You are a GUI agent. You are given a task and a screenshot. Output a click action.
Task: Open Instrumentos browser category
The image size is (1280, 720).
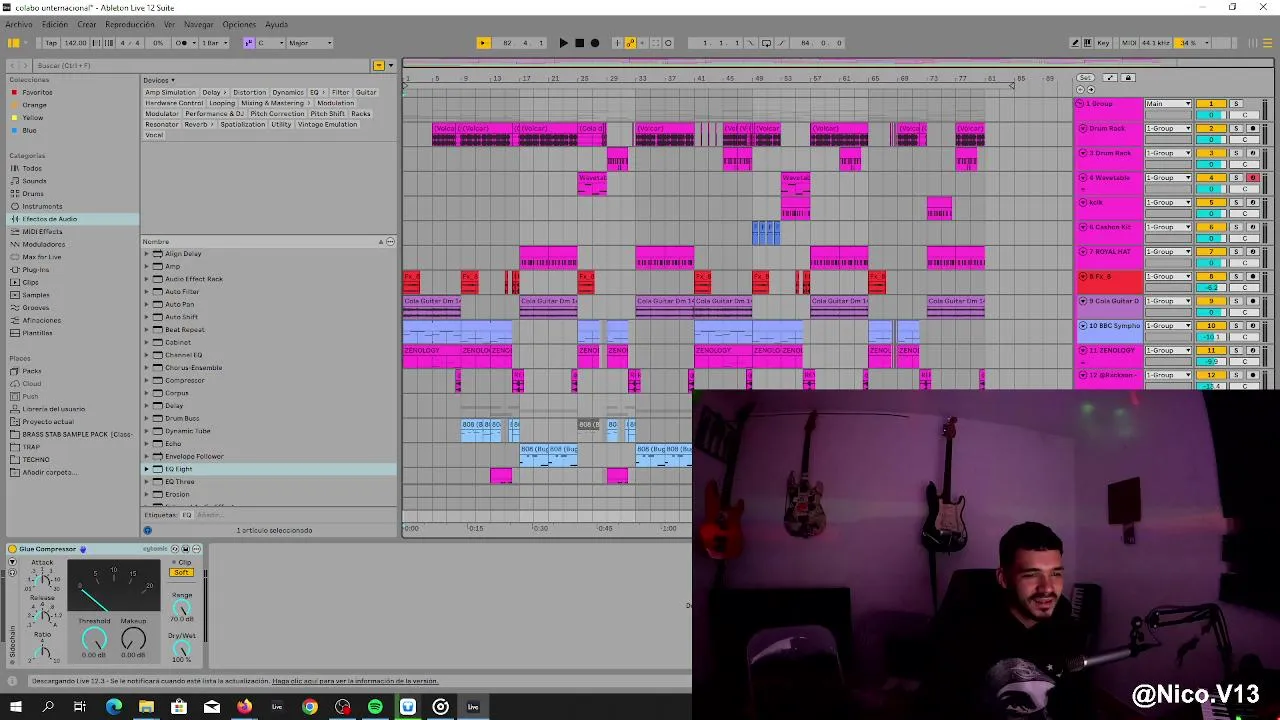pyautogui.click(x=42, y=206)
